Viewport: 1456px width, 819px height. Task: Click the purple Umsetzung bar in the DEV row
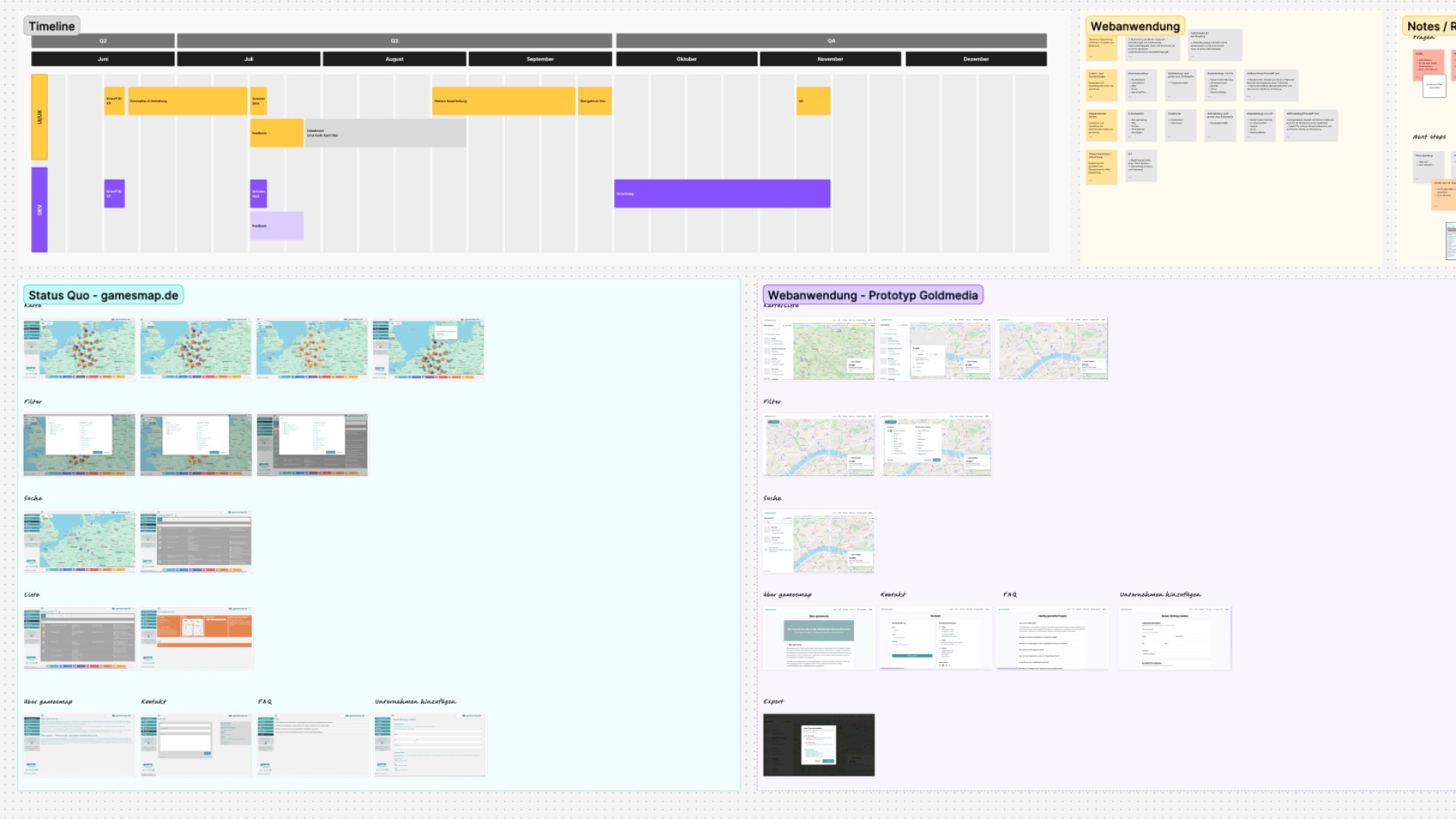click(720, 193)
